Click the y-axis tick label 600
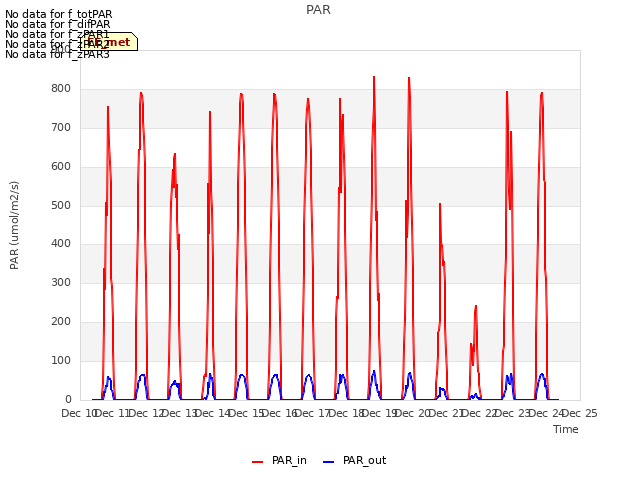 (61, 167)
